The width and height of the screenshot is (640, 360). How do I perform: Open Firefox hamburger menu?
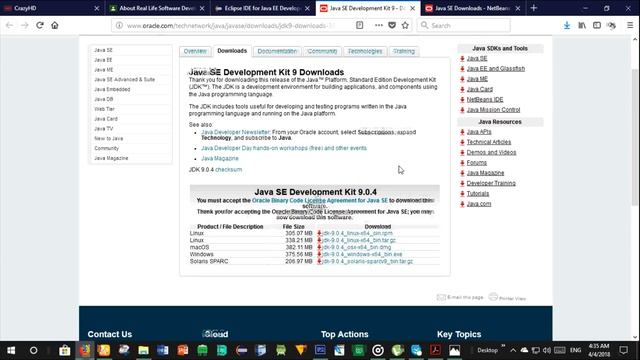(630, 25)
